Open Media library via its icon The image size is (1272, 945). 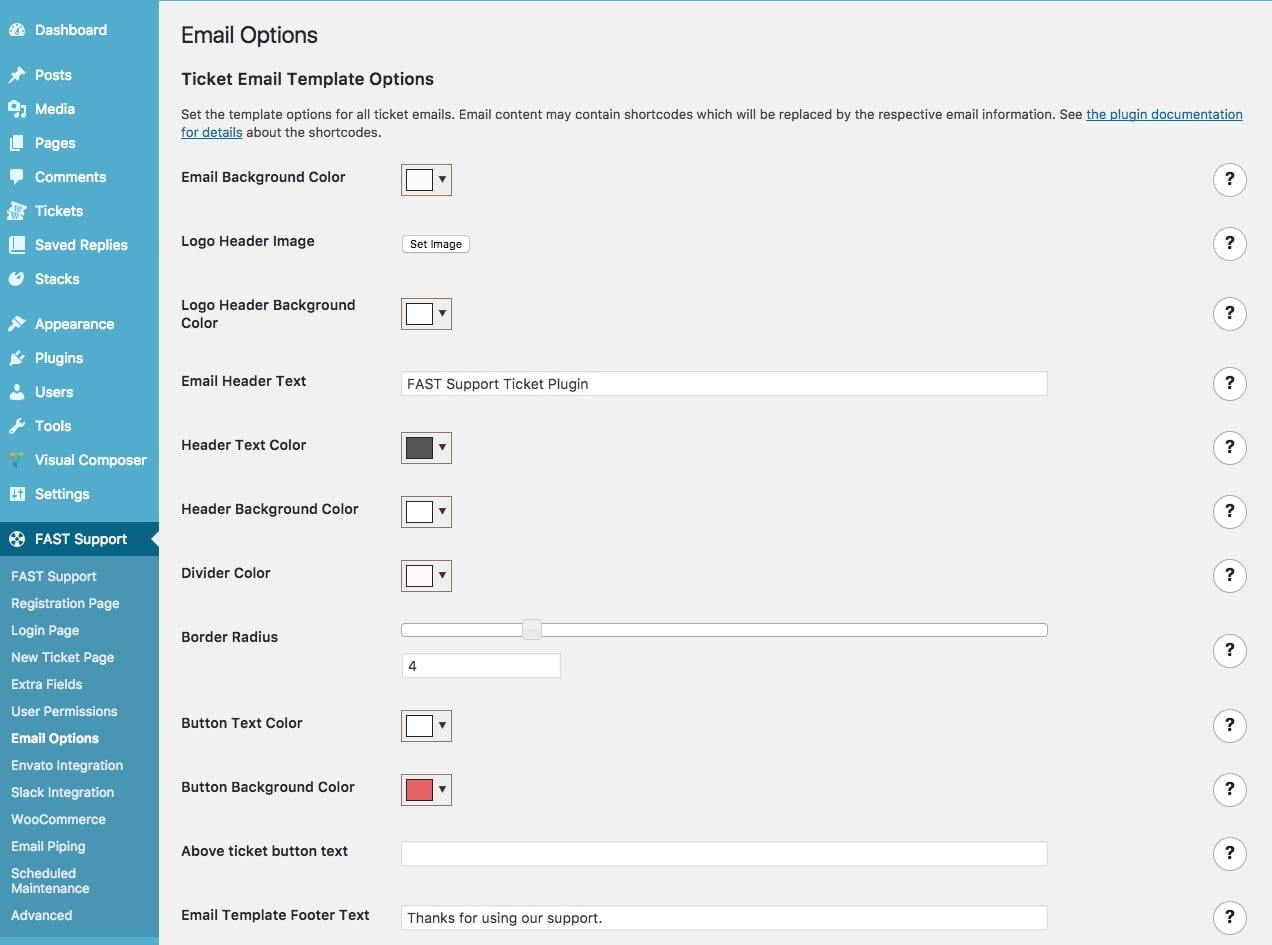point(17,109)
